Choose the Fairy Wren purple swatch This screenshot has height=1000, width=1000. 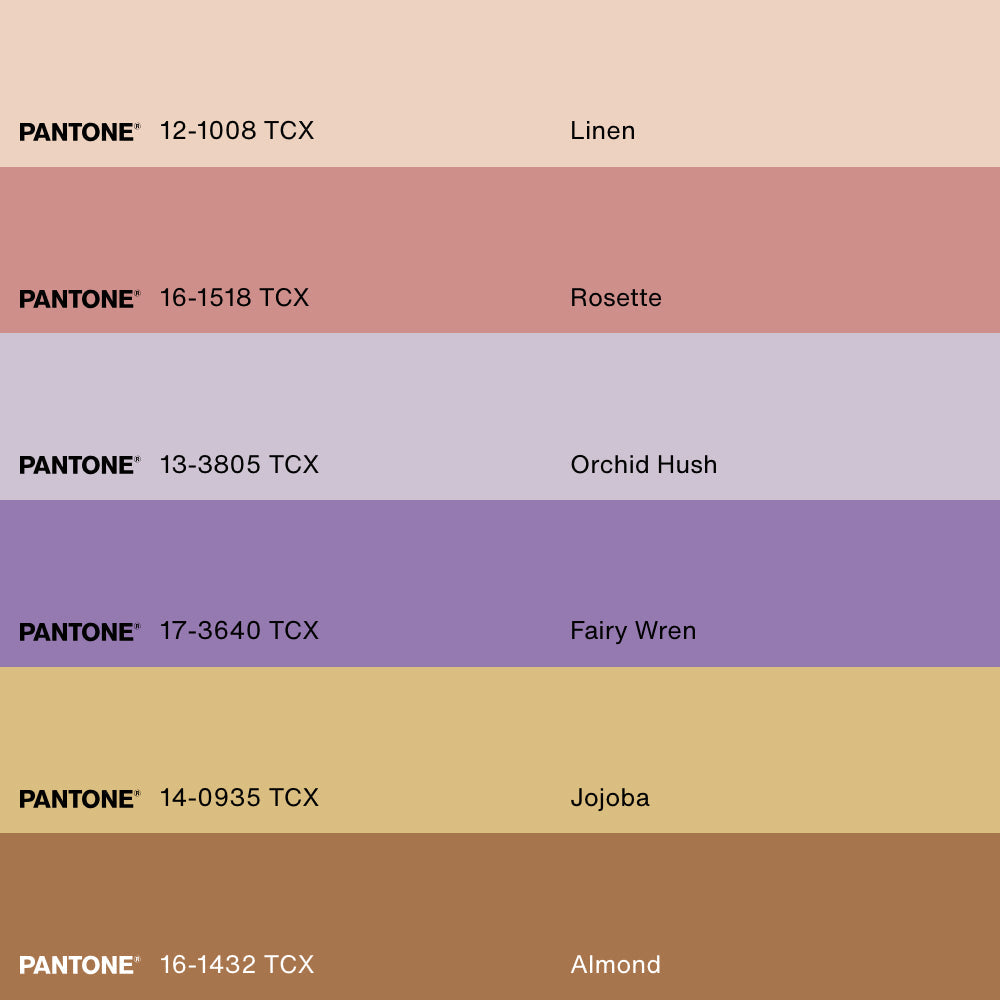(500, 584)
